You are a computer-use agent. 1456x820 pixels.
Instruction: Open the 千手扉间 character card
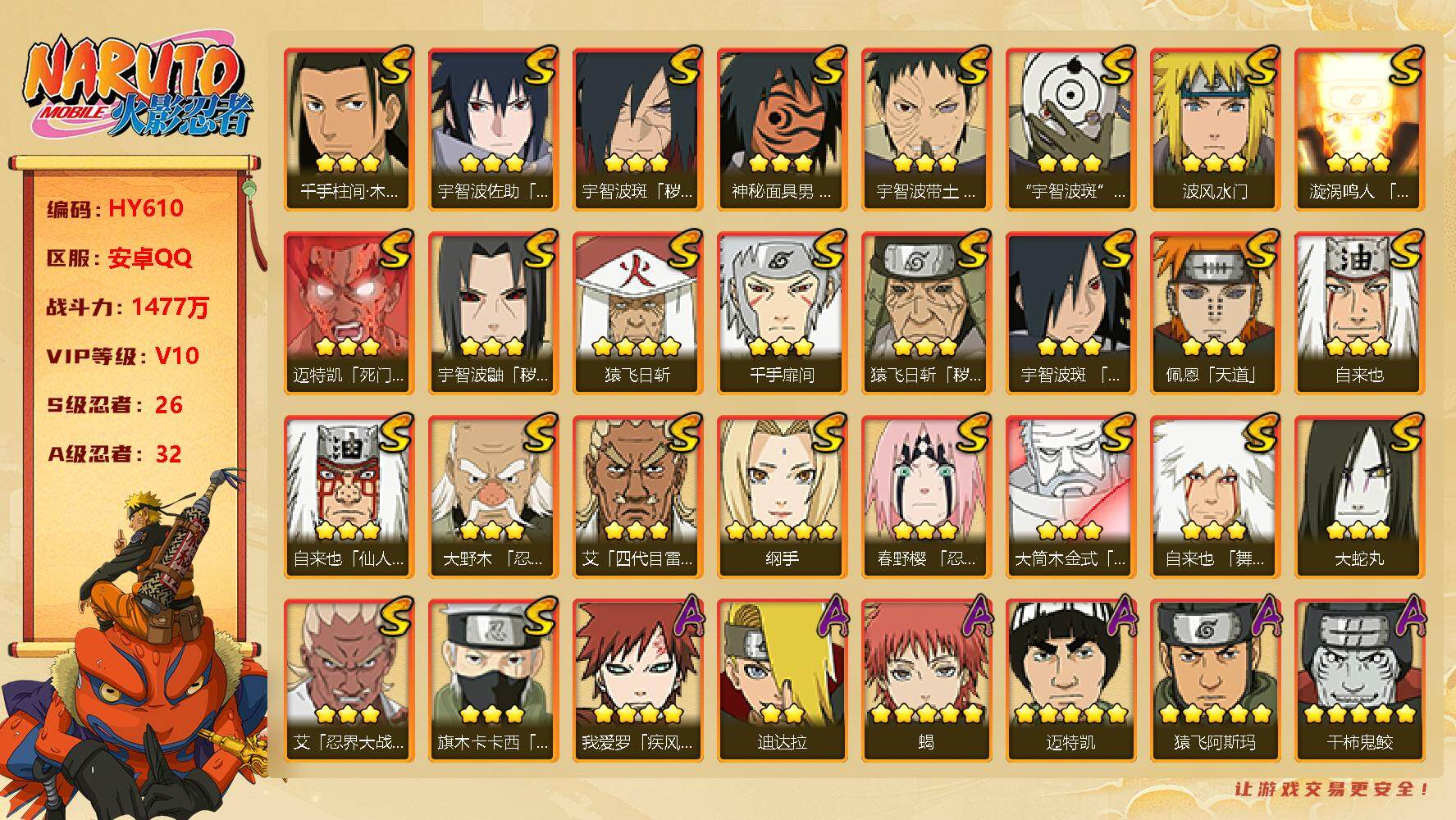click(782, 312)
